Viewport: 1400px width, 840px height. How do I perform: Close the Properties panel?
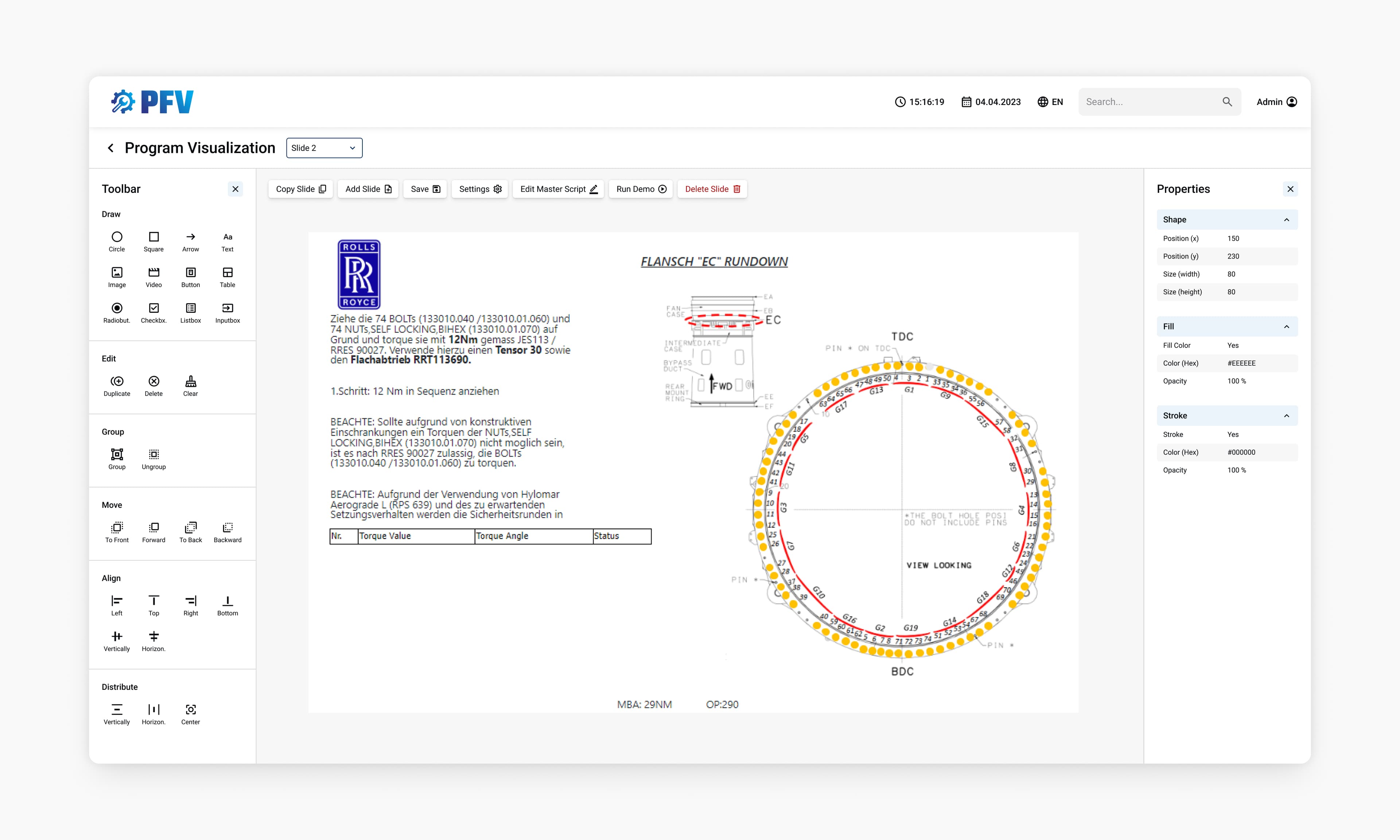point(1290,189)
